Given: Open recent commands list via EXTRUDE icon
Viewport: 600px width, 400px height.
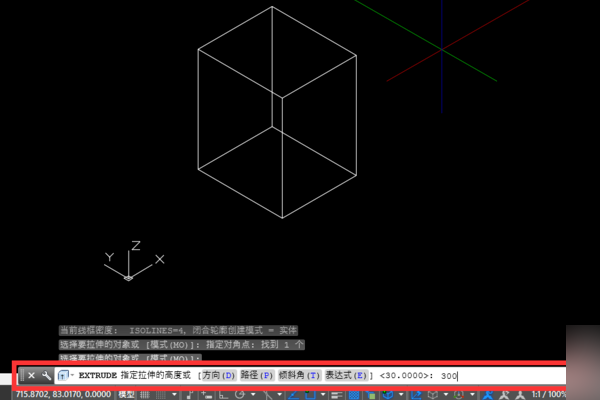Looking at the screenshot, I should tap(64, 376).
